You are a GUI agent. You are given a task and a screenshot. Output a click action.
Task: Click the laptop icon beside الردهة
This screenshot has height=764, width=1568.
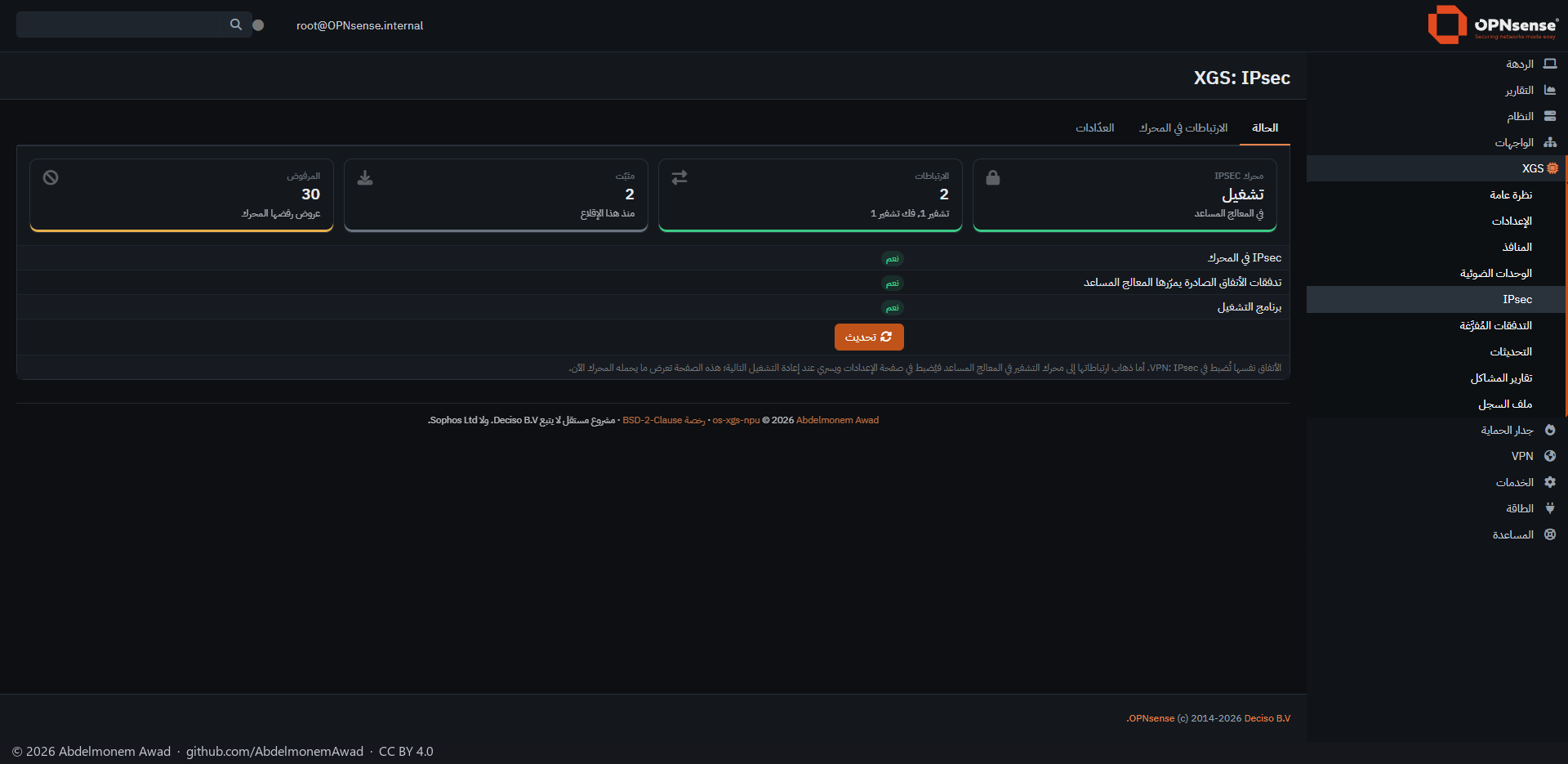point(1550,64)
